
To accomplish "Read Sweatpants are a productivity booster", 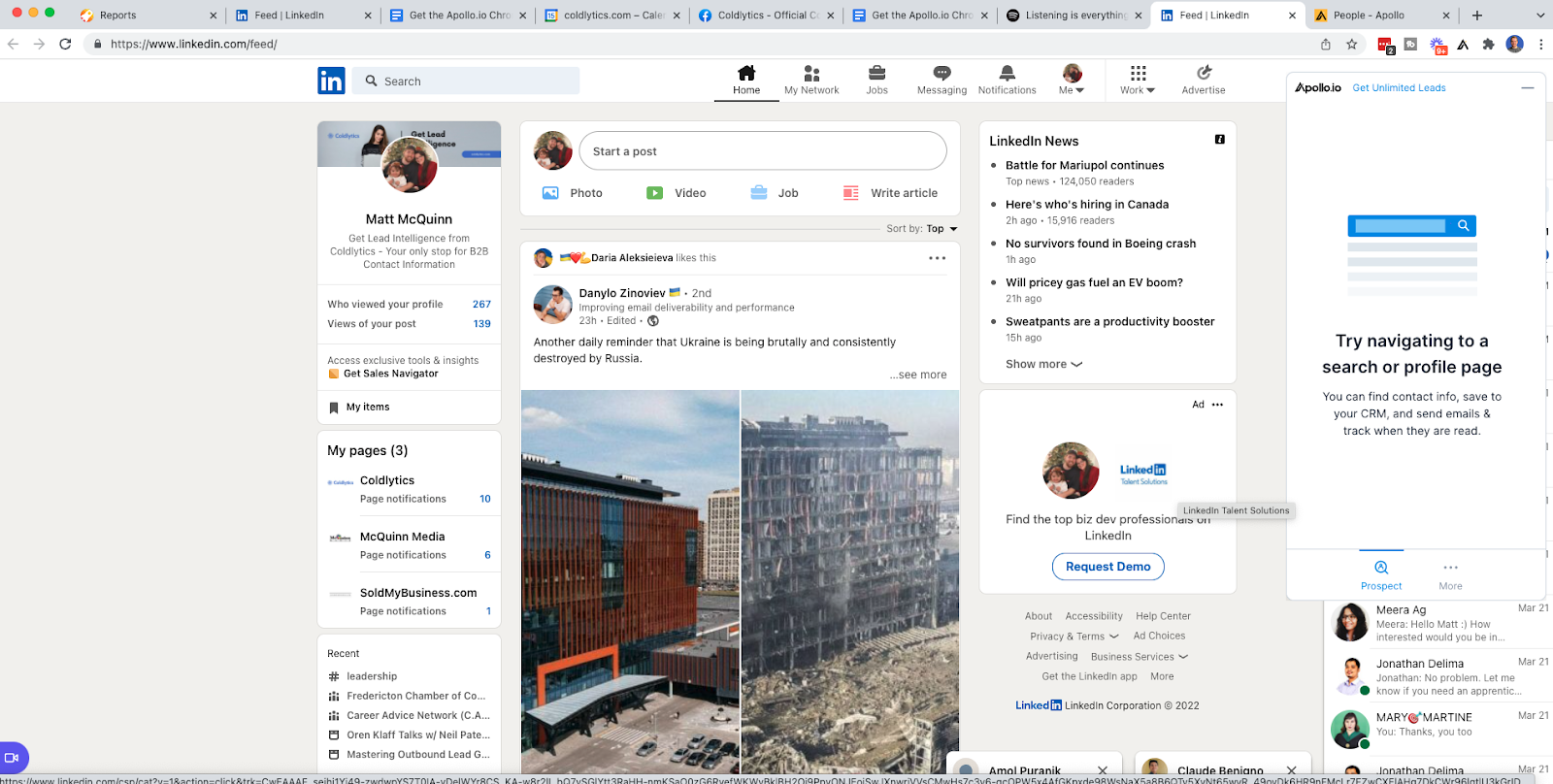I will click(x=1109, y=321).
